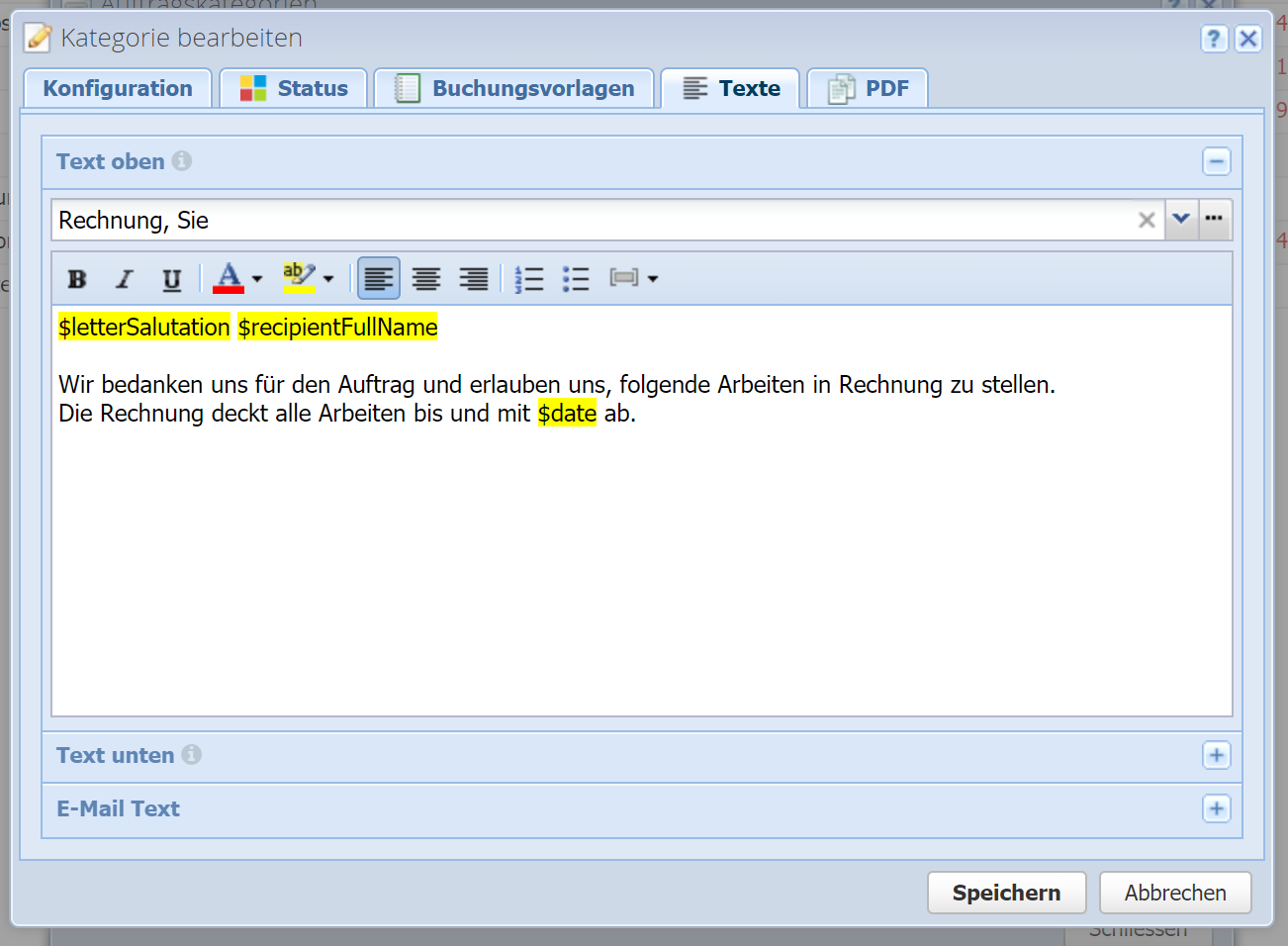Collapse the Text oben section

point(1216,162)
